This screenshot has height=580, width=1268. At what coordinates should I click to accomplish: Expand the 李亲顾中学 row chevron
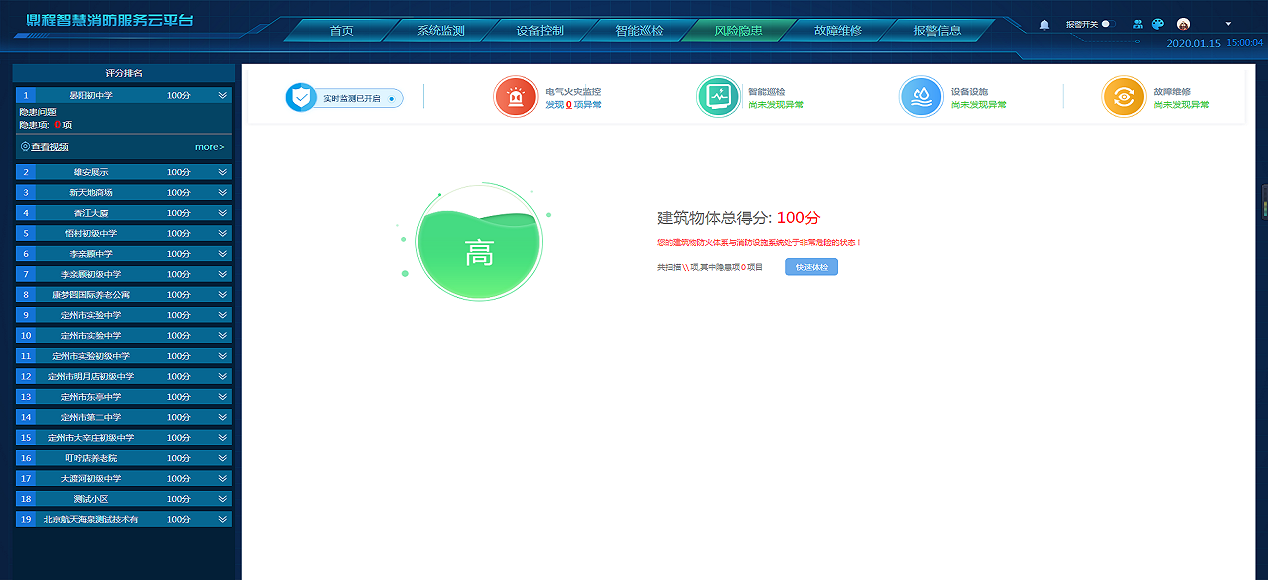[x=223, y=254]
